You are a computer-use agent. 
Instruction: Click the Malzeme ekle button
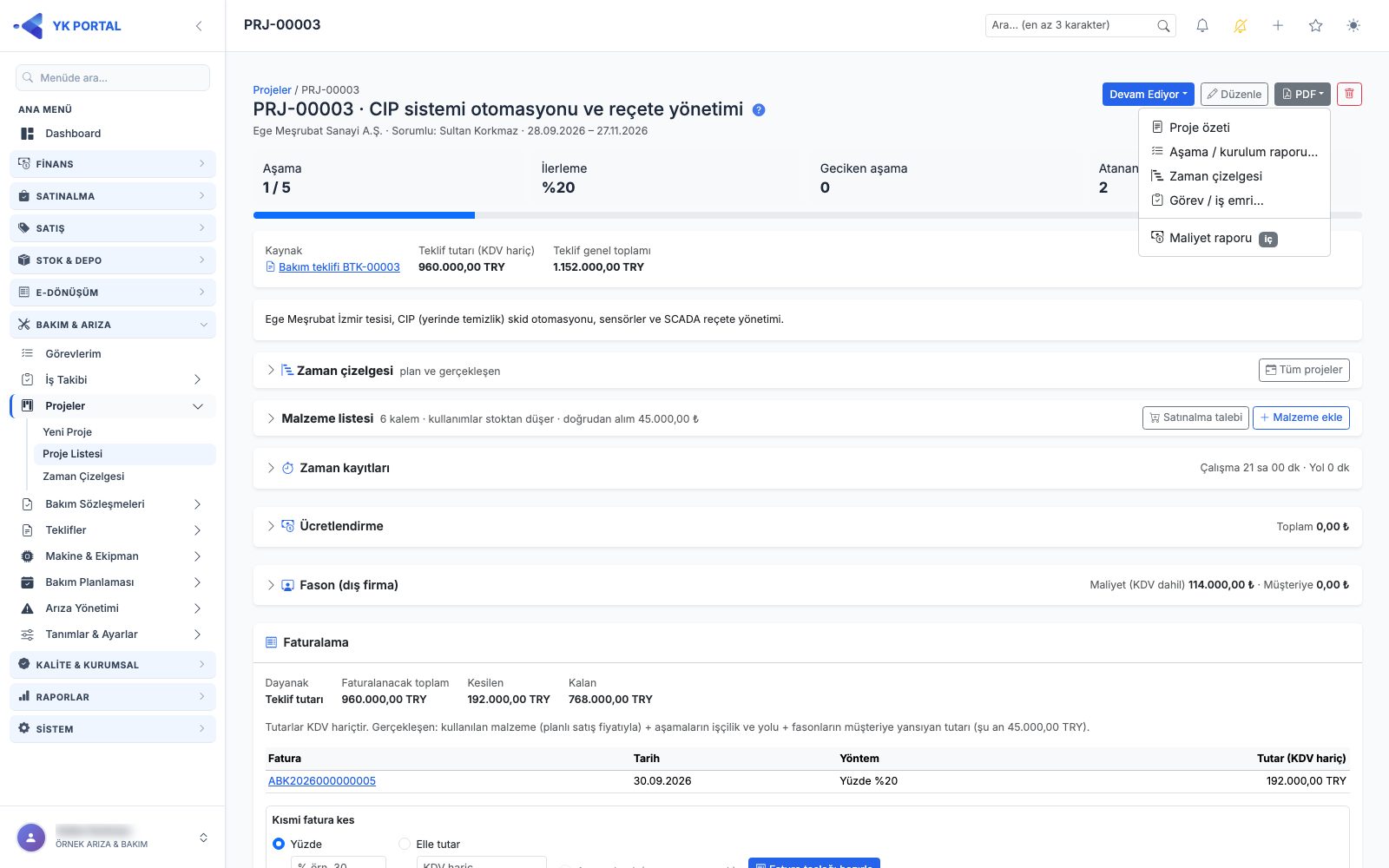click(1301, 418)
